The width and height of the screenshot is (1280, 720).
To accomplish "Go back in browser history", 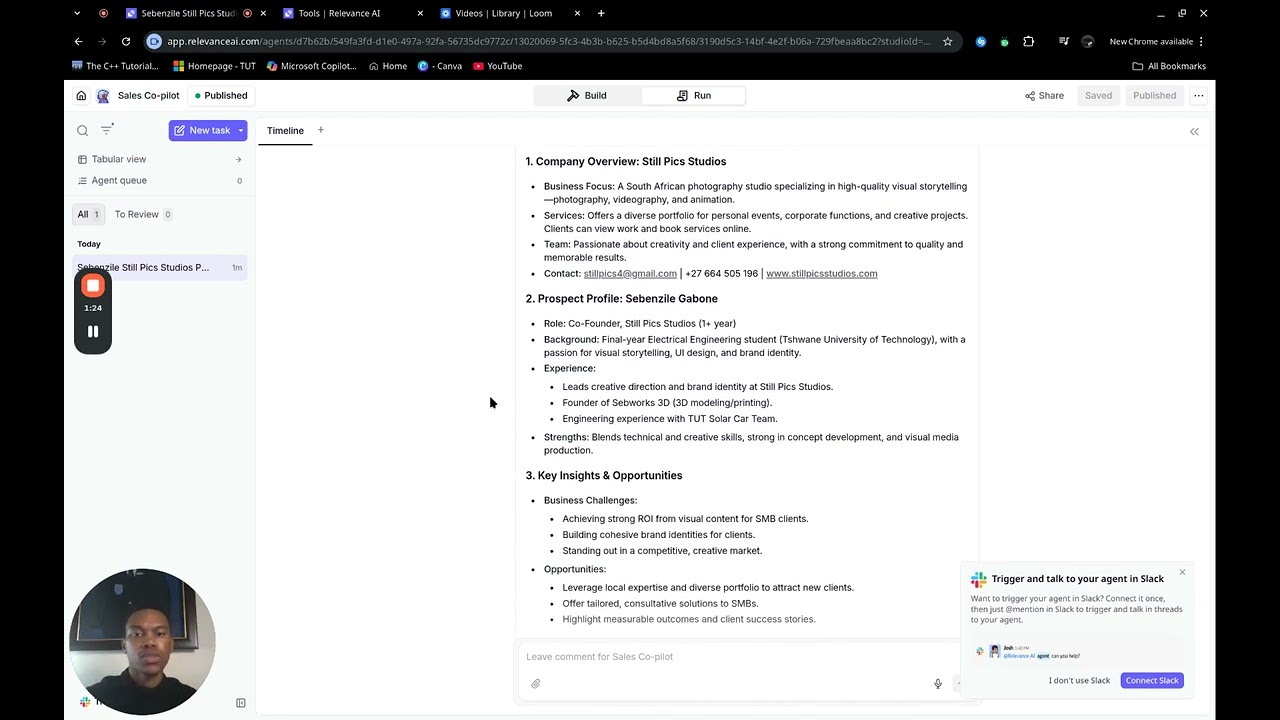I will [78, 41].
